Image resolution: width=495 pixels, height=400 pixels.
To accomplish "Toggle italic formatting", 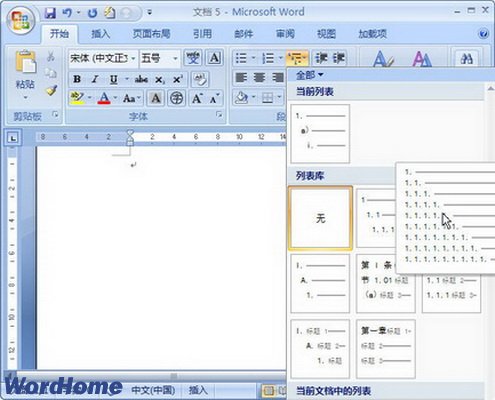I will (95, 79).
